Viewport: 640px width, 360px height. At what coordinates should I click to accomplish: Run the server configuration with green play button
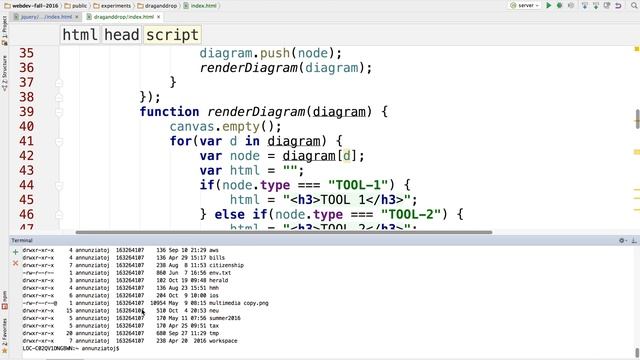click(x=549, y=5)
